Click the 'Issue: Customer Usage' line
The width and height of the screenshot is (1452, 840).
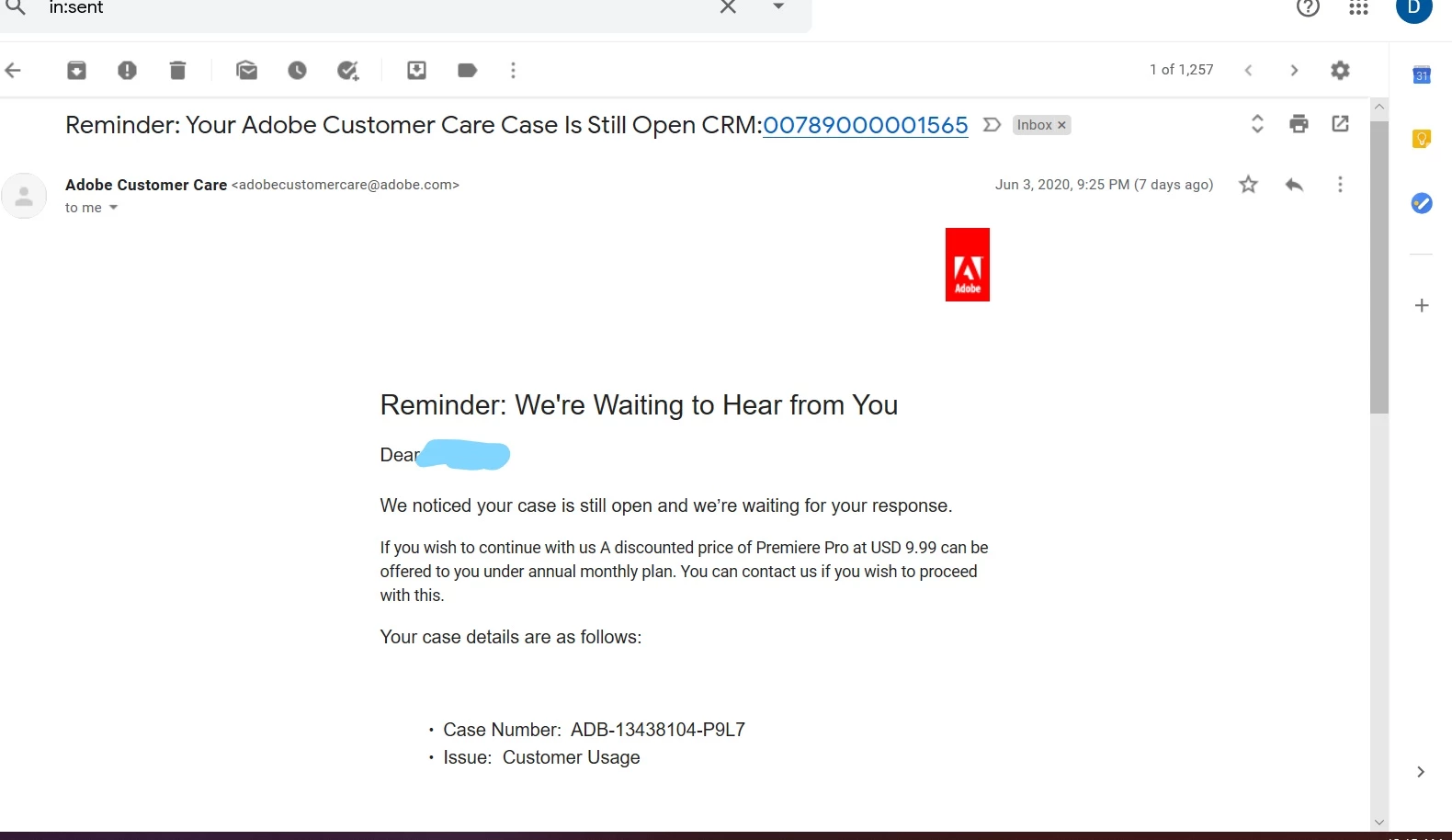541,757
